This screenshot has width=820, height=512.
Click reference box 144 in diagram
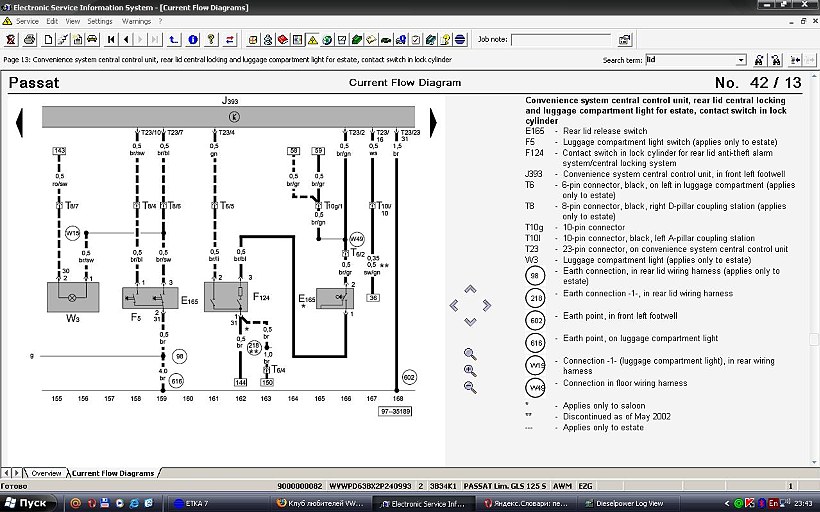click(240, 382)
